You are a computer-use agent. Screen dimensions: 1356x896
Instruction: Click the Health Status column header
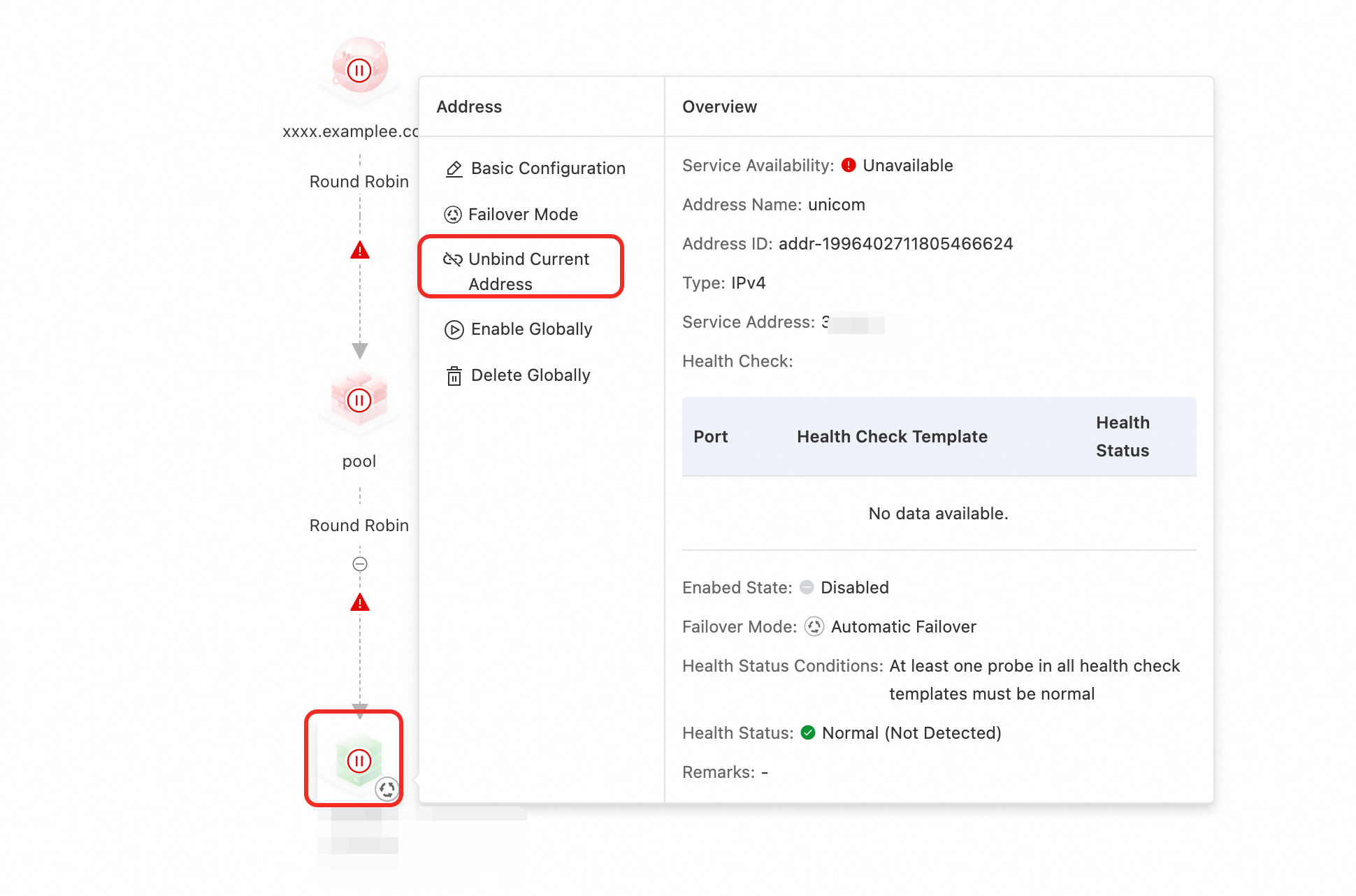1122,437
